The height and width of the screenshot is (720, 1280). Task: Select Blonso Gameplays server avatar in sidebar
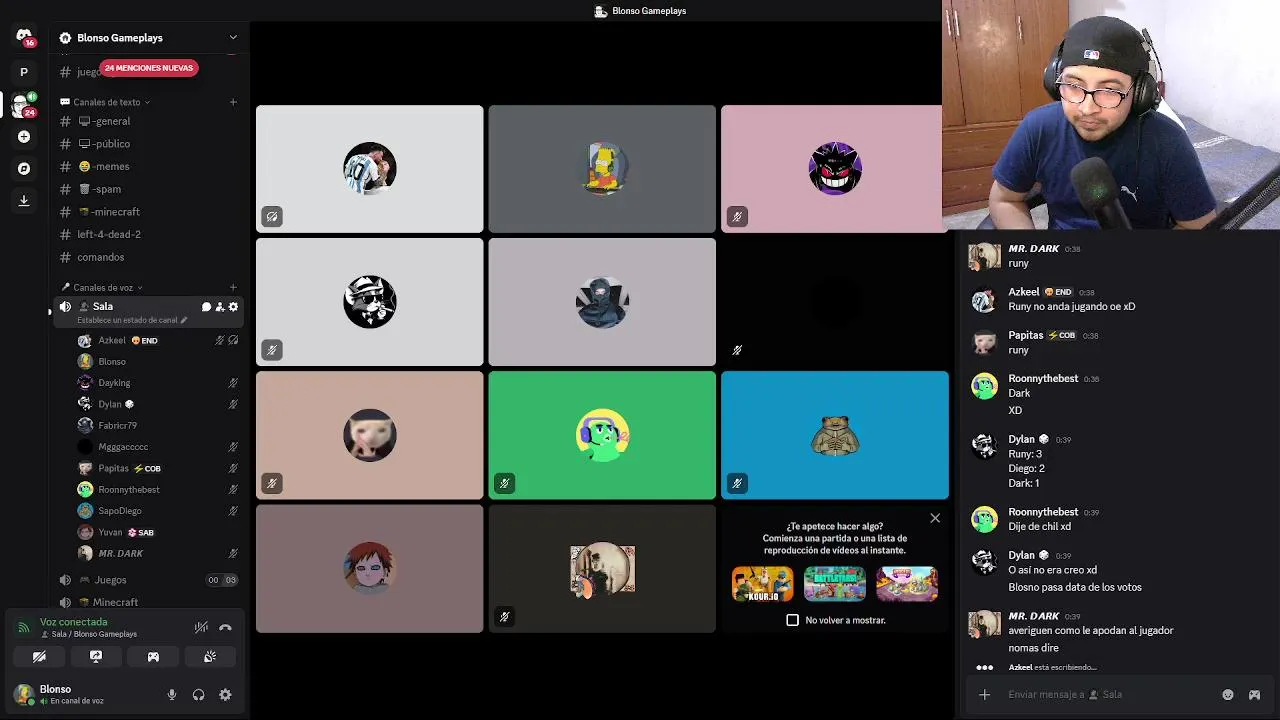[x=22, y=104]
